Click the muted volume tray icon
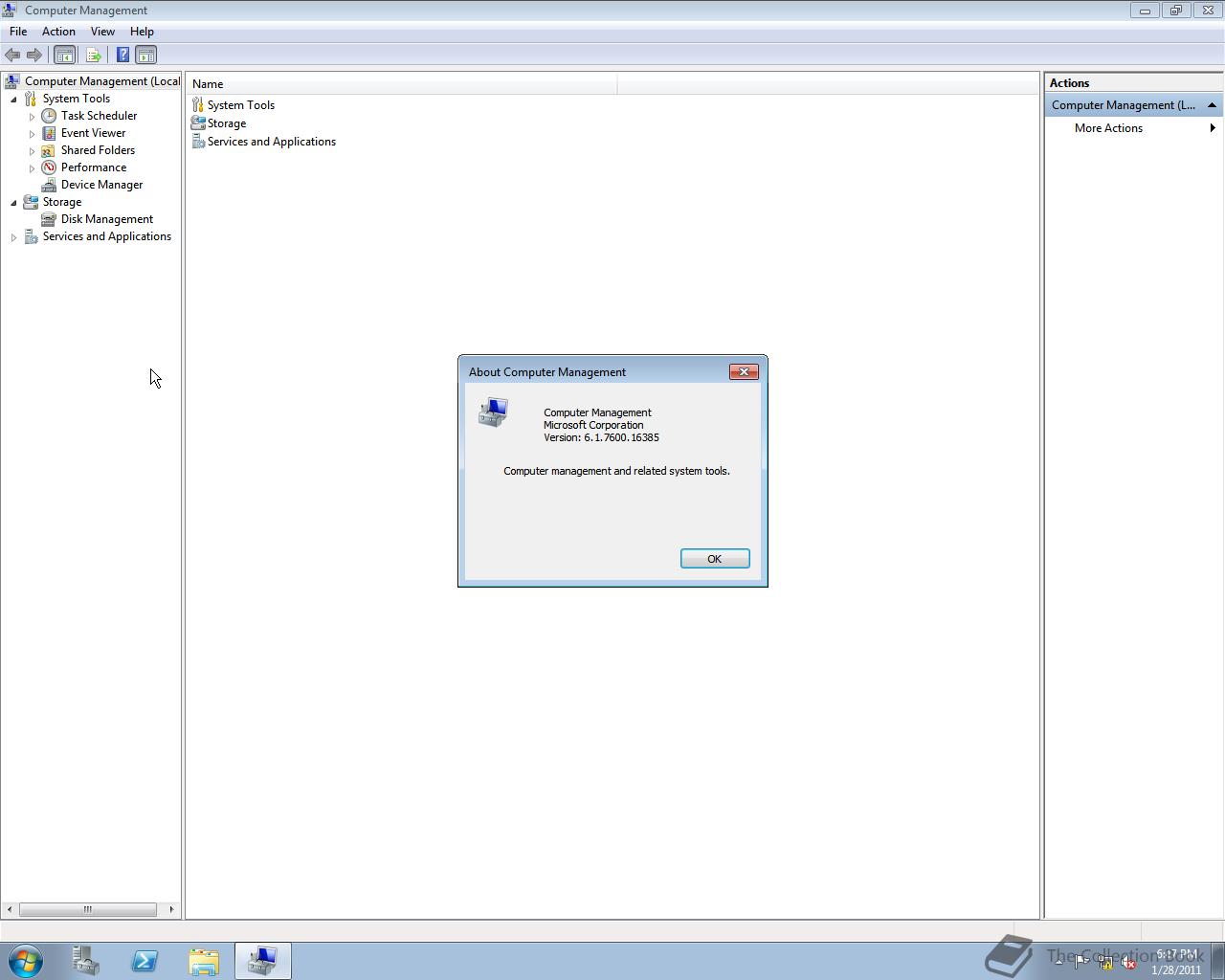 (x=1128, y=963)
